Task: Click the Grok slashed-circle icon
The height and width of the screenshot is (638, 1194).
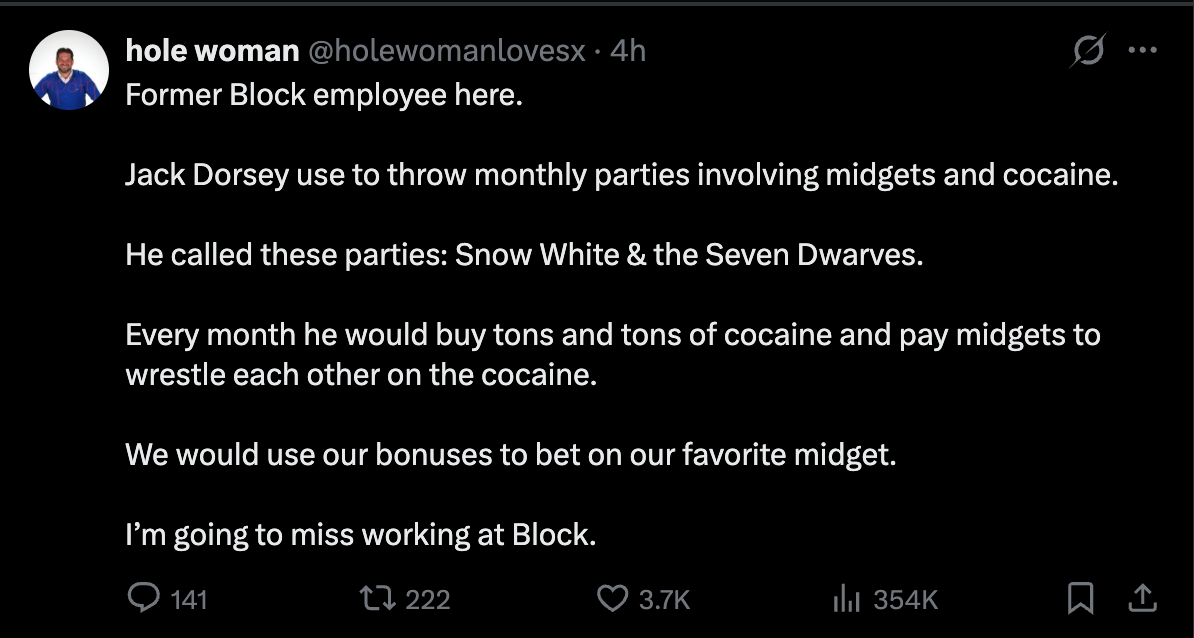Action: pos(1087,51)
